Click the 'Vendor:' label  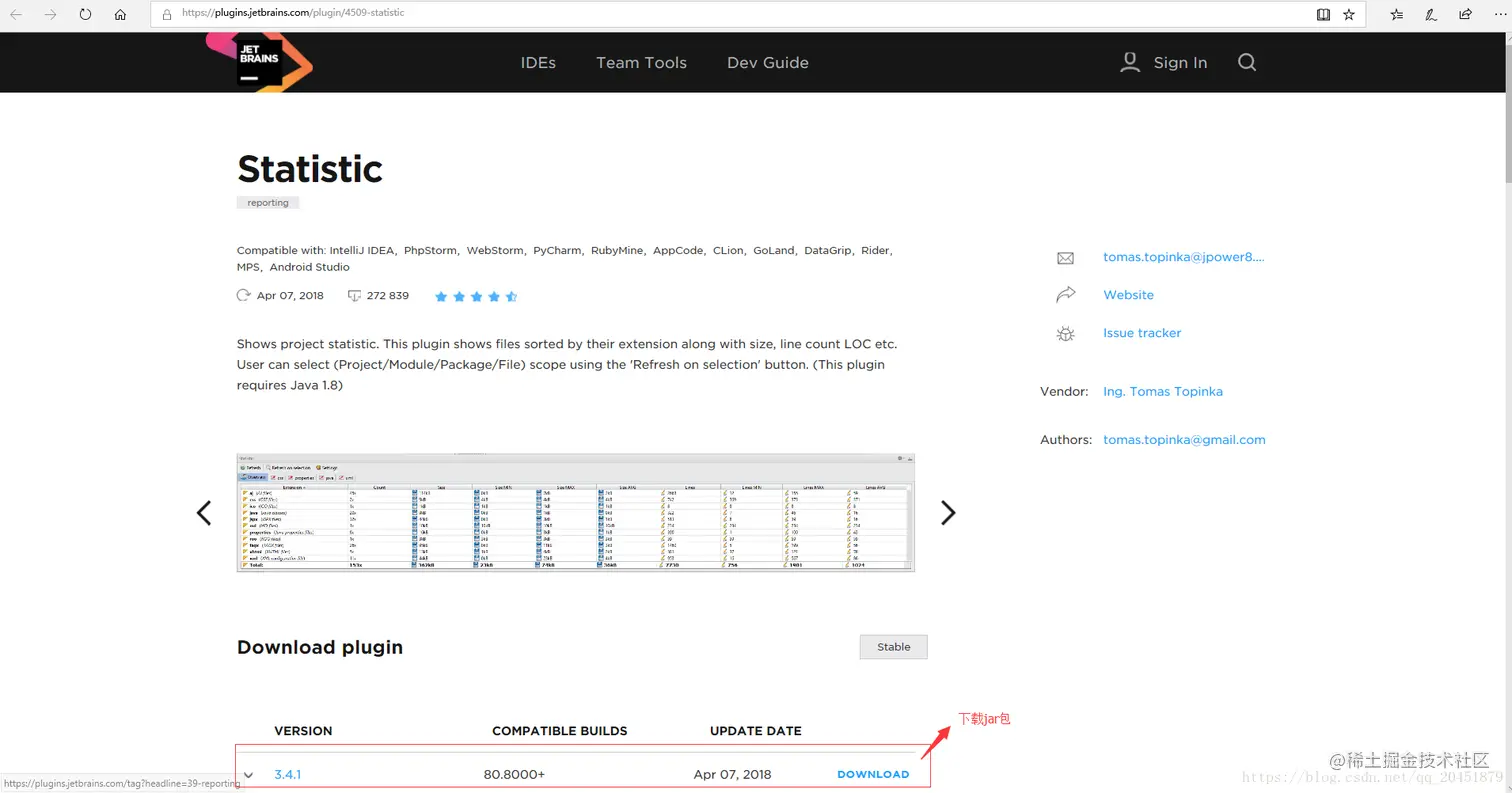[x=1064, y=391]
